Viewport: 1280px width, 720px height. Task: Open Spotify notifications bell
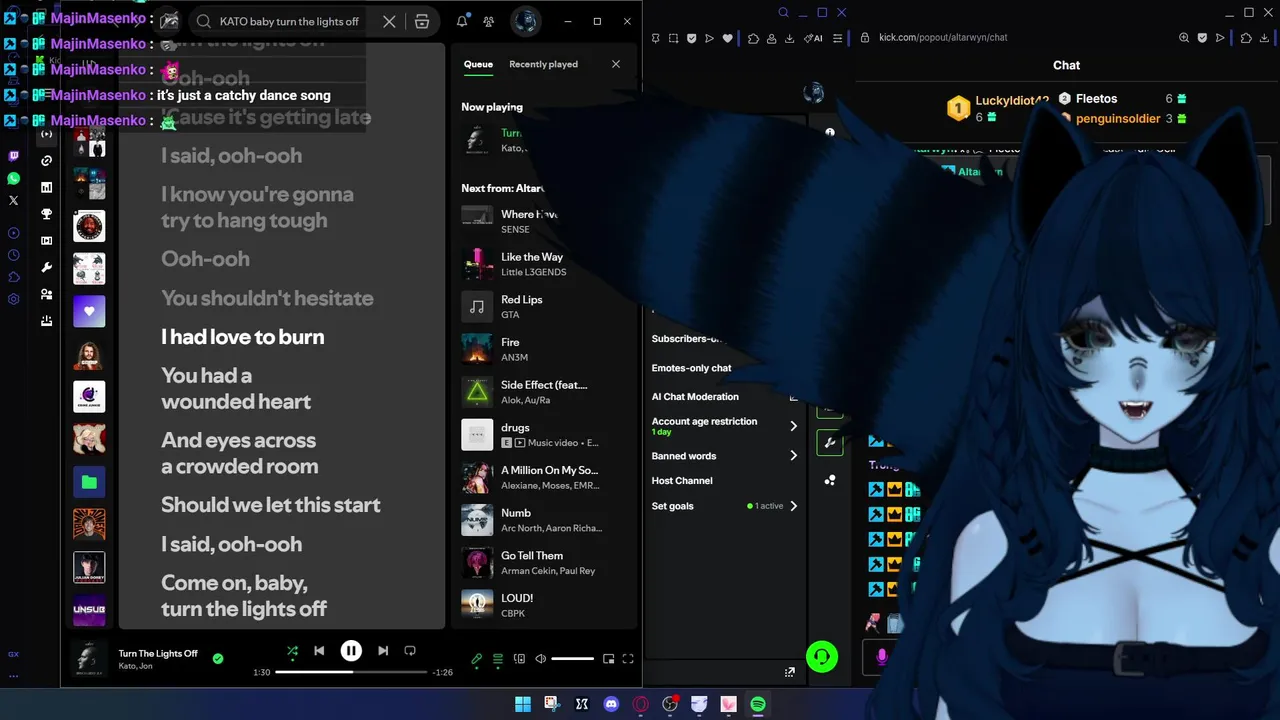462,22
